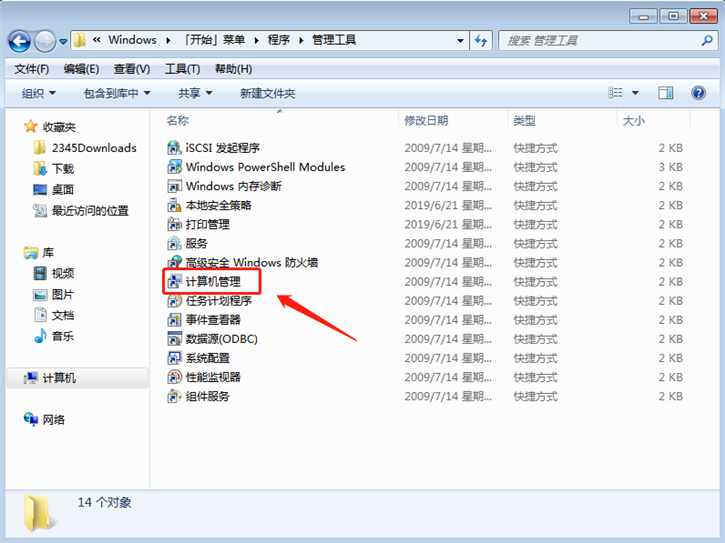Screen dimensions: 725x543
Task: Expand the arrow after 程序 breadcrumb
Action: (301, 41)
